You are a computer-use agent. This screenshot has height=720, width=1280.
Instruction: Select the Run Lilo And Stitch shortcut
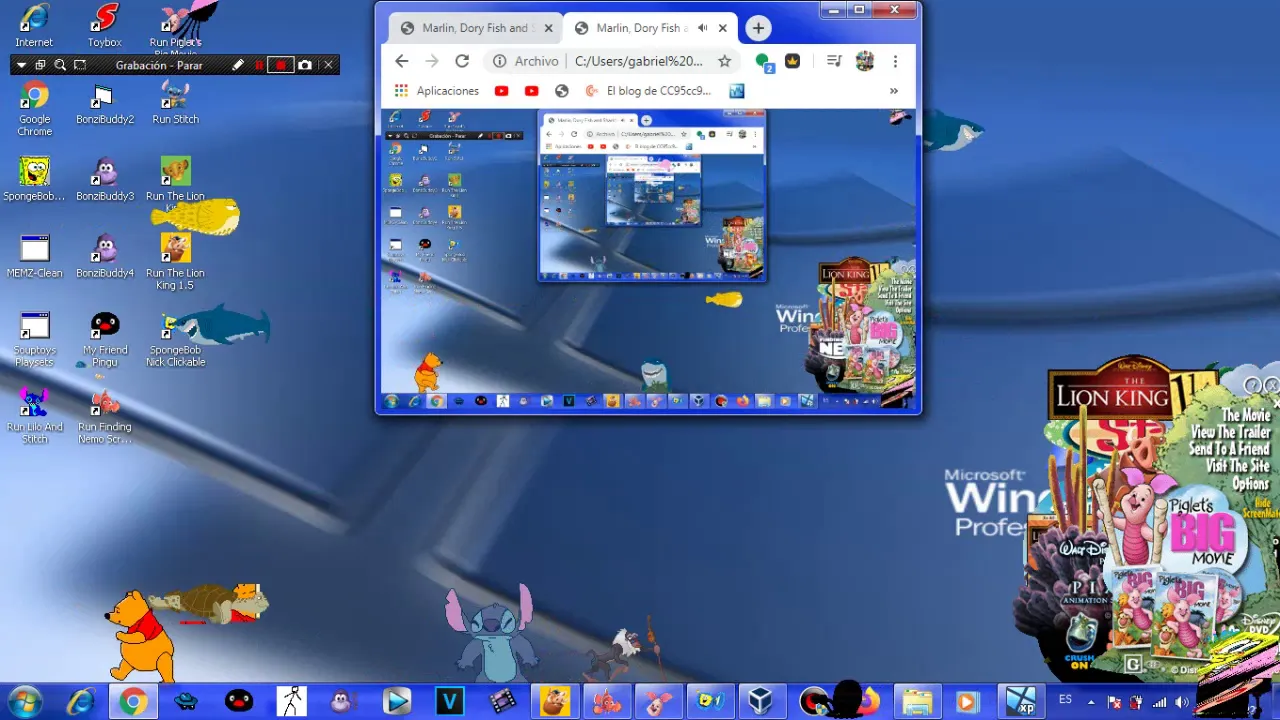(34, 417)
